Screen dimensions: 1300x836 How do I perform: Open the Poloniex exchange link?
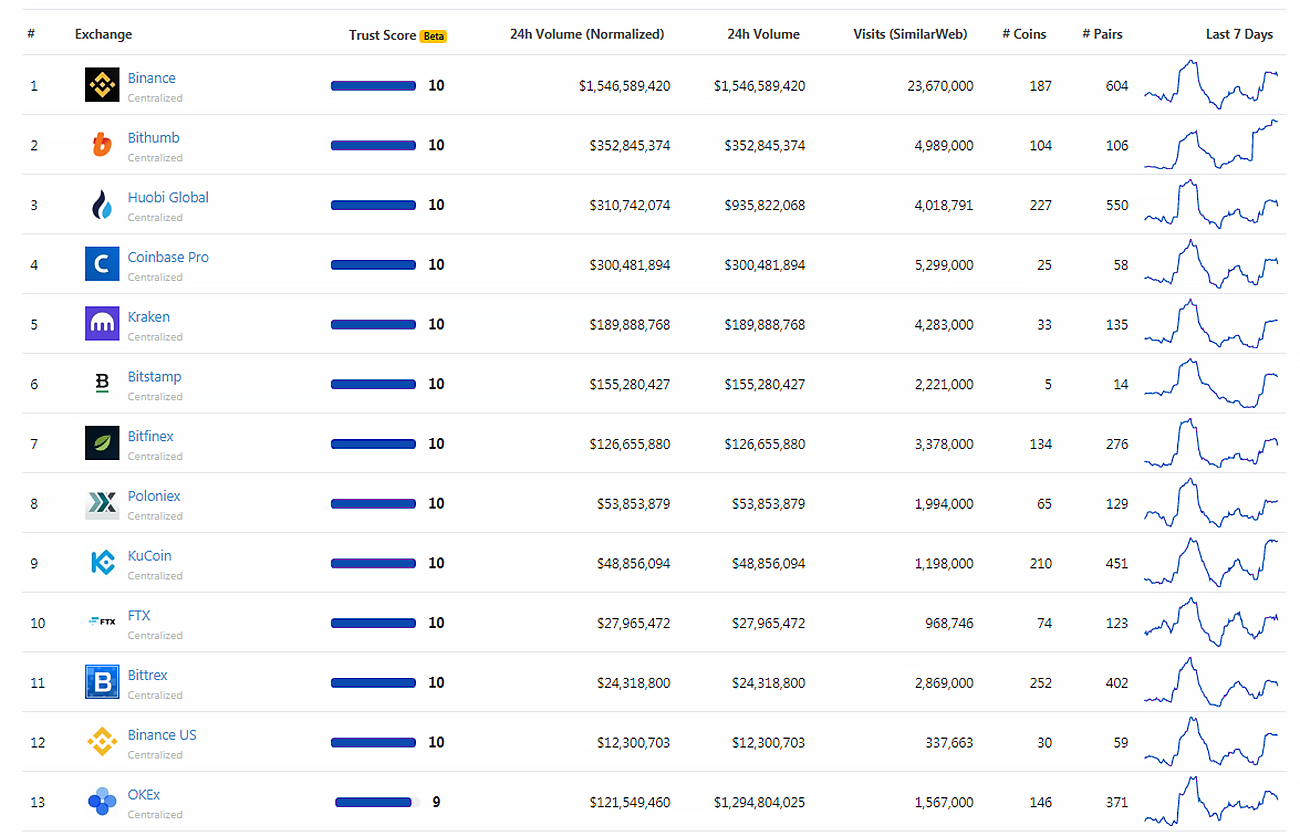(x=154, y=496)
